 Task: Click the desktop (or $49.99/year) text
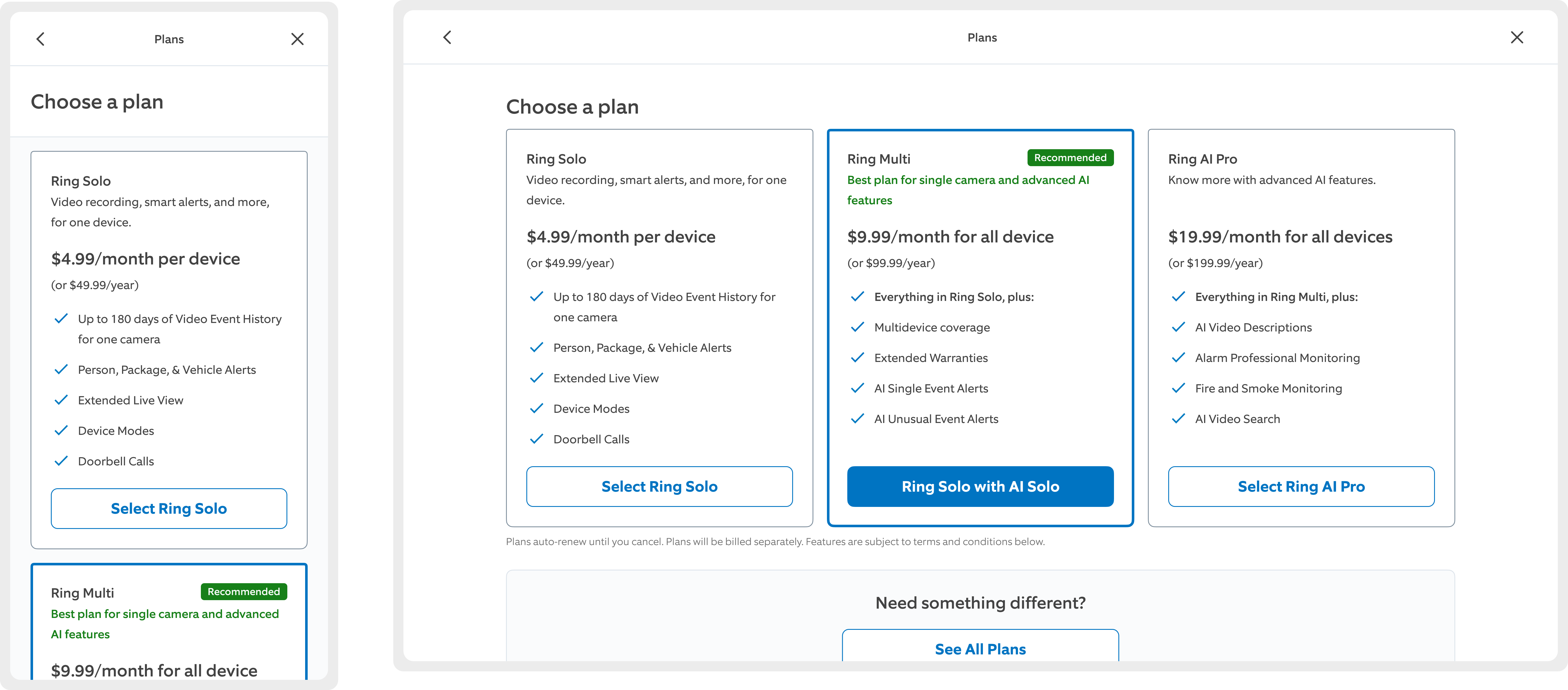(x=570, y=263)
